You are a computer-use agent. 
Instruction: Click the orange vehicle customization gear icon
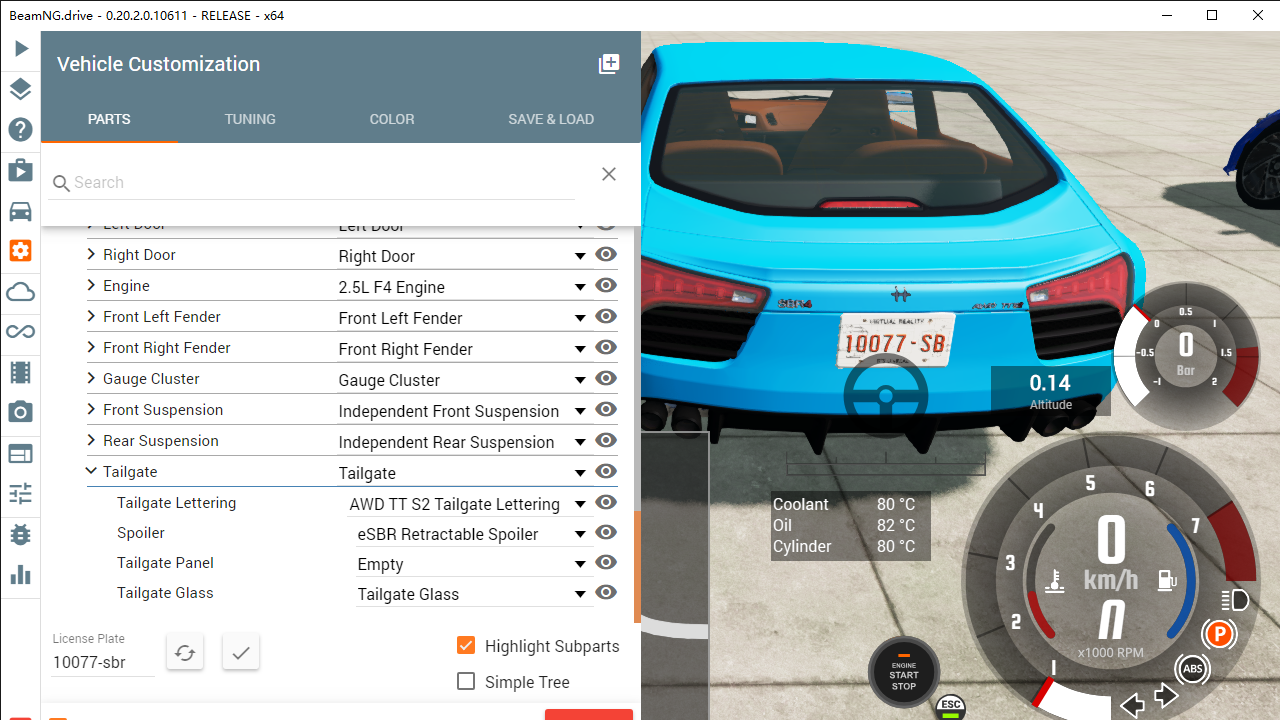pos(21,251)
